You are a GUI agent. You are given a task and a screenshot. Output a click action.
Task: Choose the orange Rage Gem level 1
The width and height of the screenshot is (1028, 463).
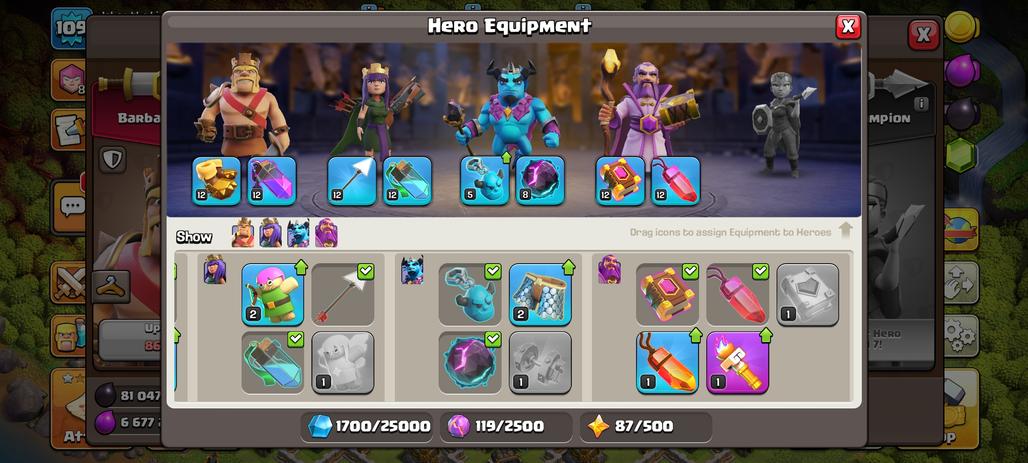667,363
